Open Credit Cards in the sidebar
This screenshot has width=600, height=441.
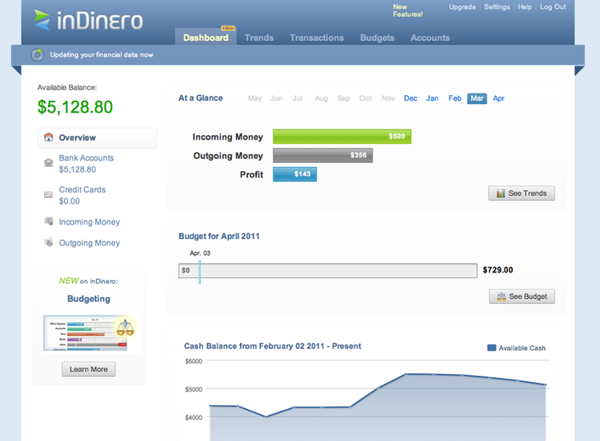pos(82,195)
